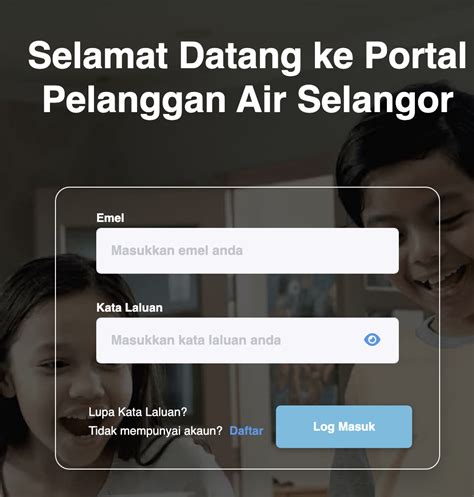
Task: Click the word Selangor in the title
Action: pyautogui.click(x=375, y=100)
